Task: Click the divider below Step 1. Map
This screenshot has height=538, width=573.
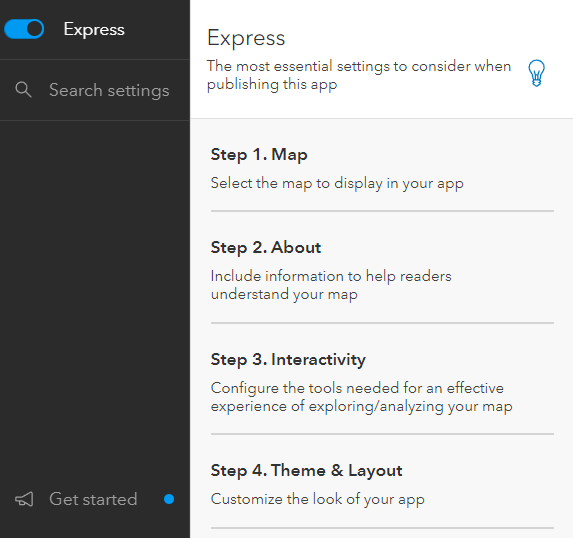Action: coord(382,211)
